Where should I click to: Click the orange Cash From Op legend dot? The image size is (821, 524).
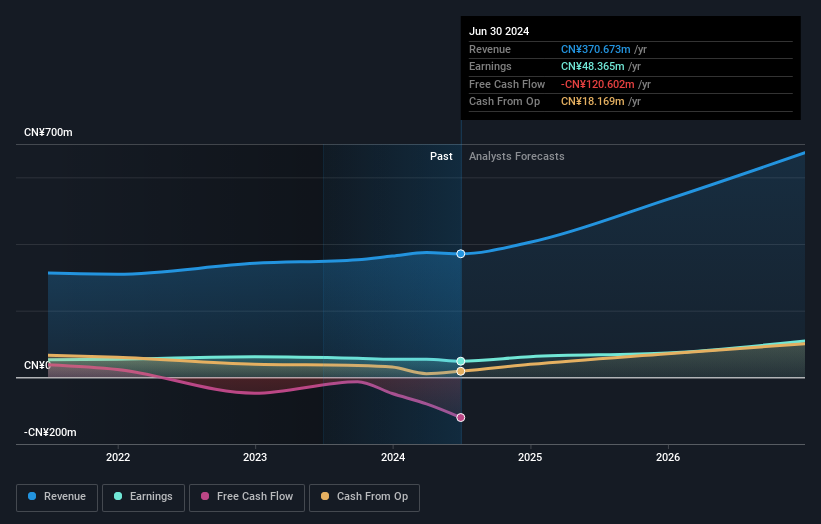[325, 496]
